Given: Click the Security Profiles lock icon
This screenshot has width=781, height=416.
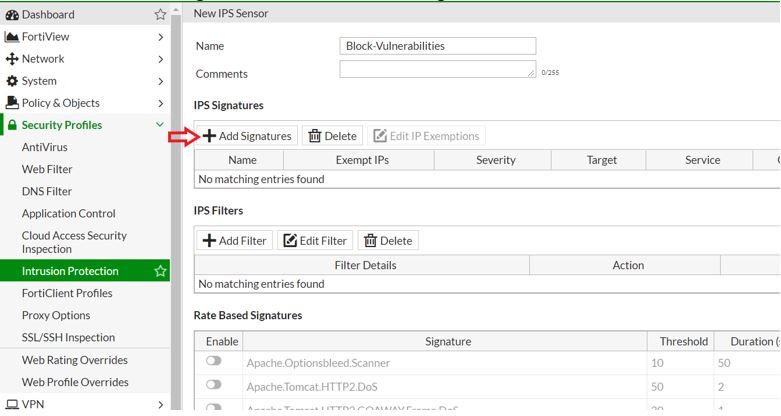Looking at the screenshot, I should [x=12, y=125].
